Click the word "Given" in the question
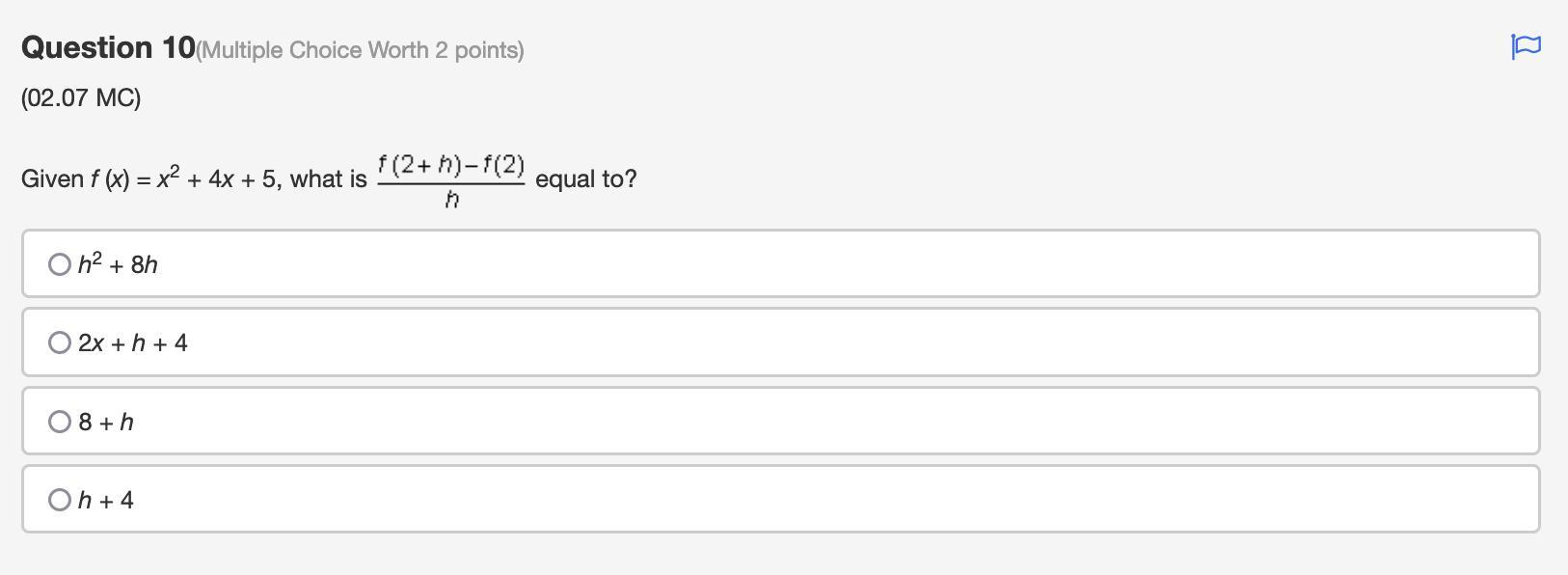The image size is (1568, 575). [52, 179]
